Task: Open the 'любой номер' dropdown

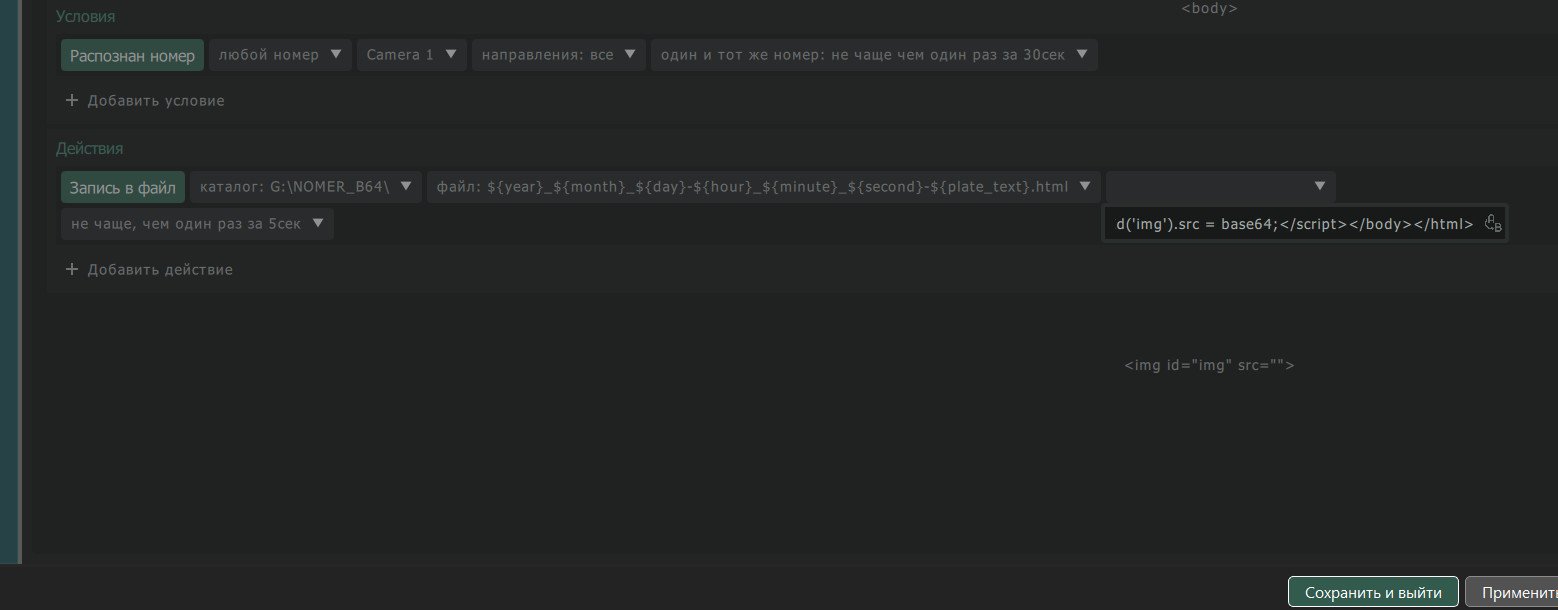Action: click(280, 55)
